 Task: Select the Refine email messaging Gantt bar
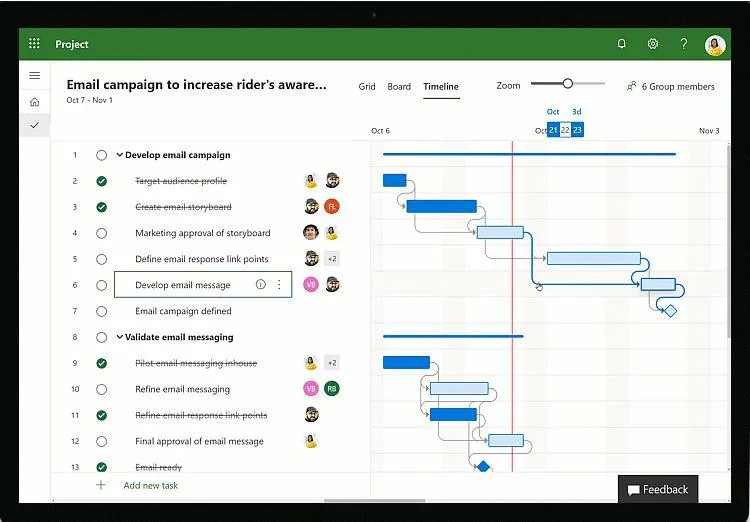(459, 388)
